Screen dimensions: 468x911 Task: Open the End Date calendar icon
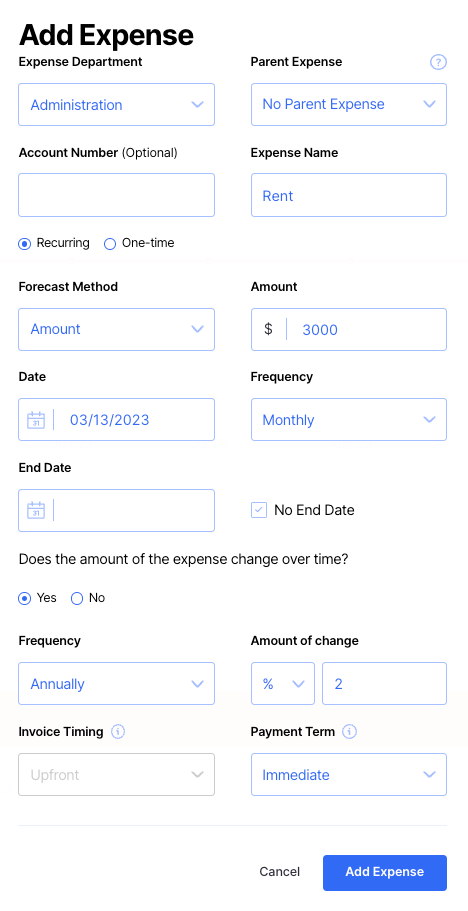[x=36, y=510]
